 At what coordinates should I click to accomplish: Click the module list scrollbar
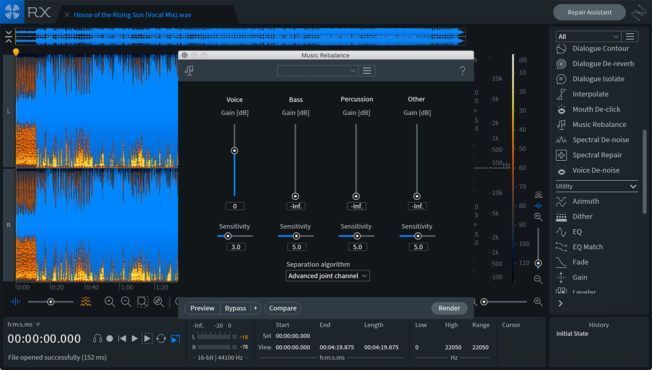(x=645, y=172)
